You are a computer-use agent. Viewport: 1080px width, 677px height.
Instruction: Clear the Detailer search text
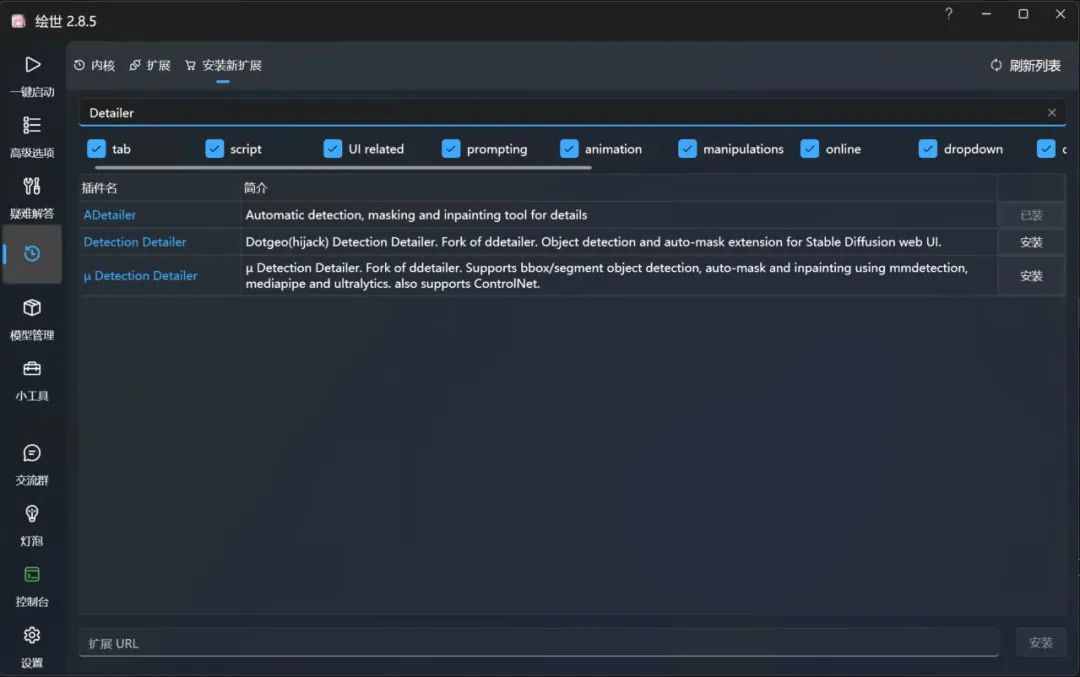(x=1052, y=112)
